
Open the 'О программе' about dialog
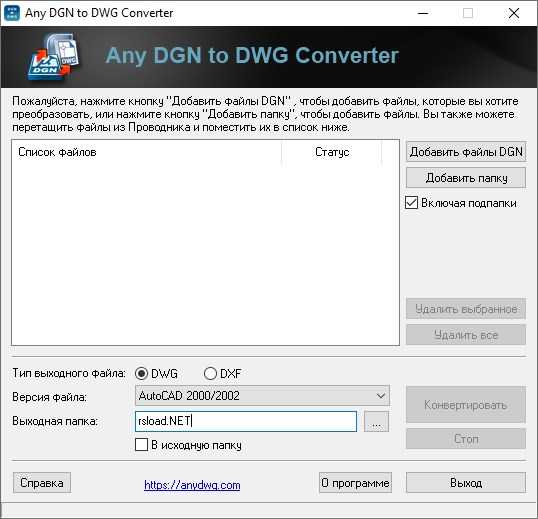[x=355, y=483]
